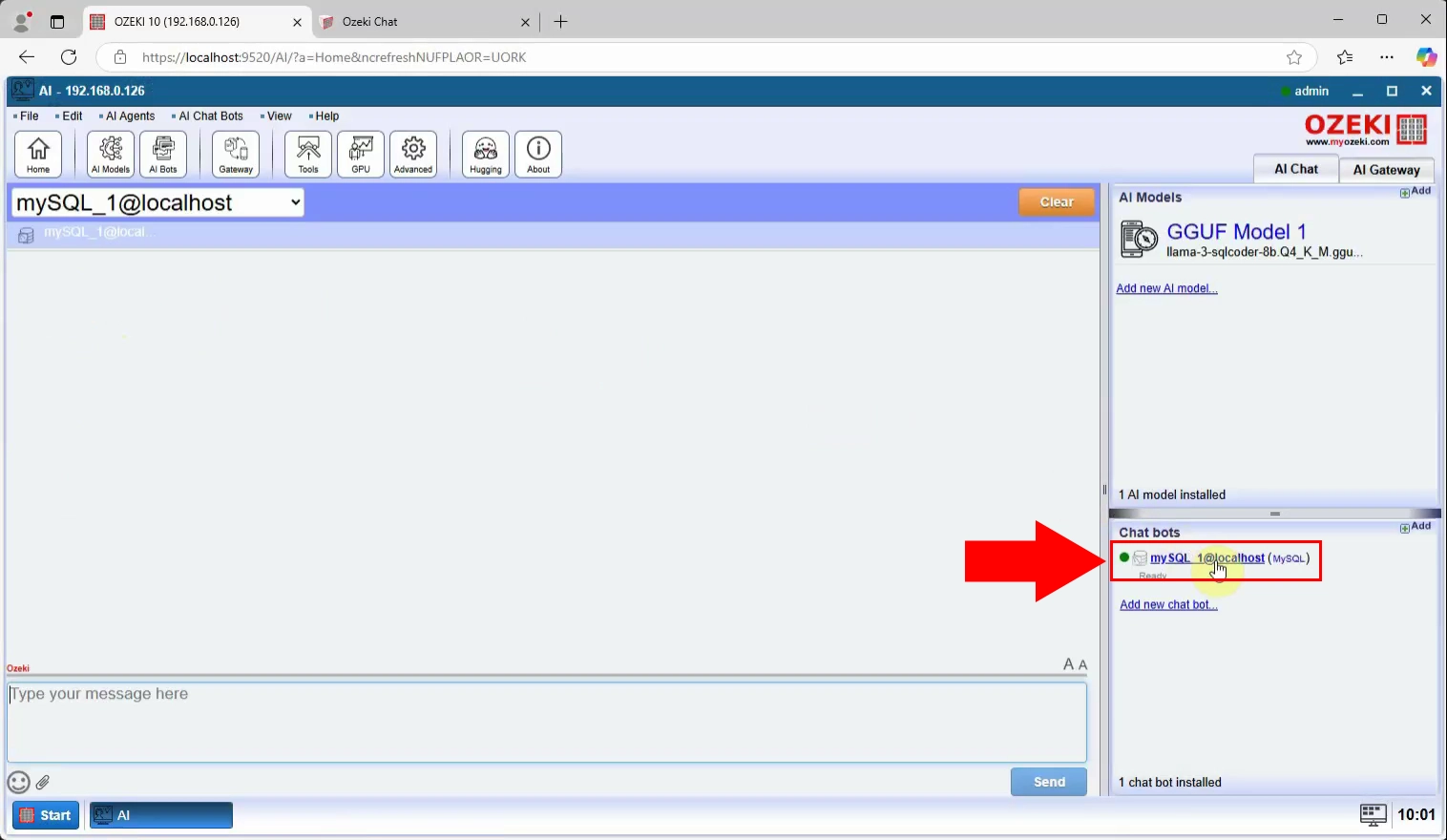Open the GGUF Model 1 link

(x=1236, y=232)
